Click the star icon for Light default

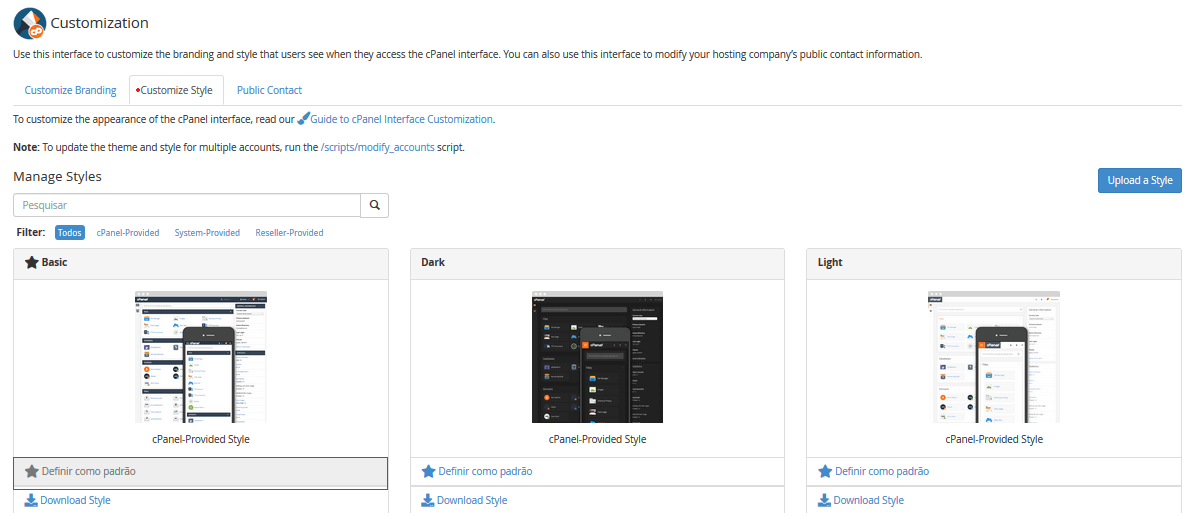(825, 471)
